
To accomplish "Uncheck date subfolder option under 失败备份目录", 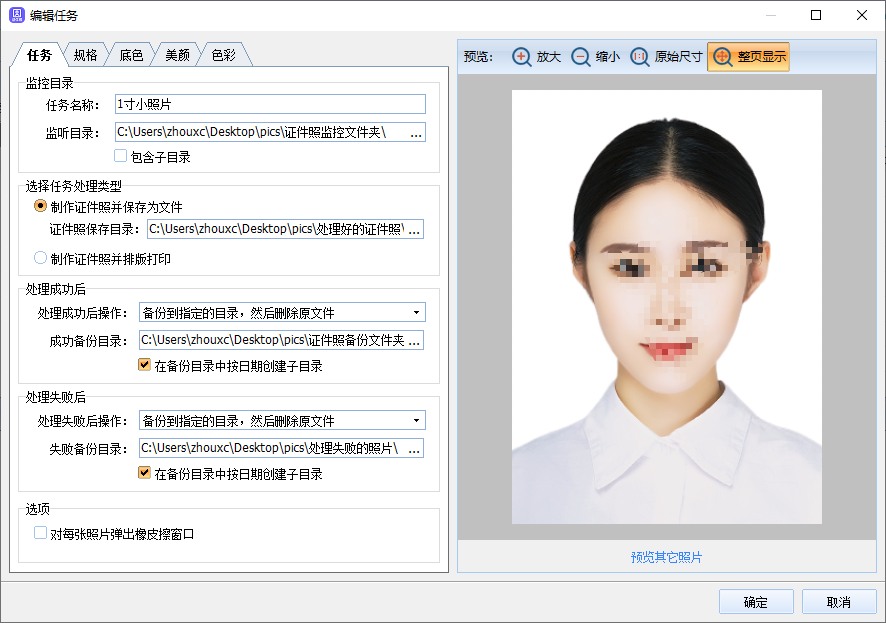I will tap(144, 473).
